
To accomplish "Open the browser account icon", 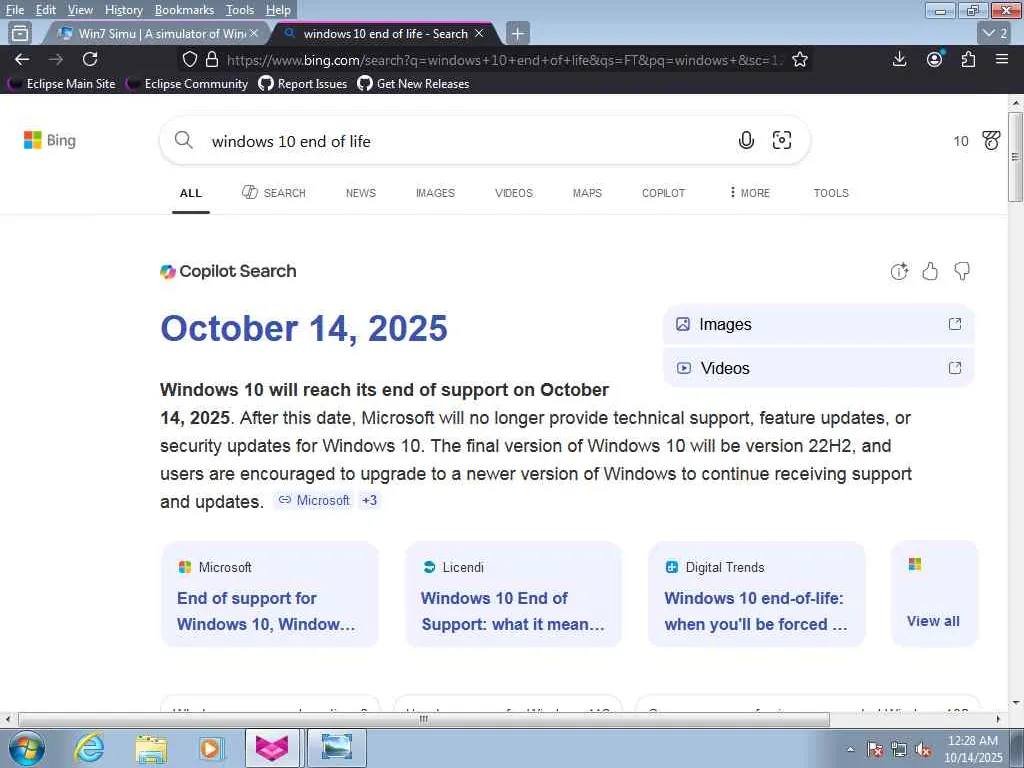I will 935,59.
